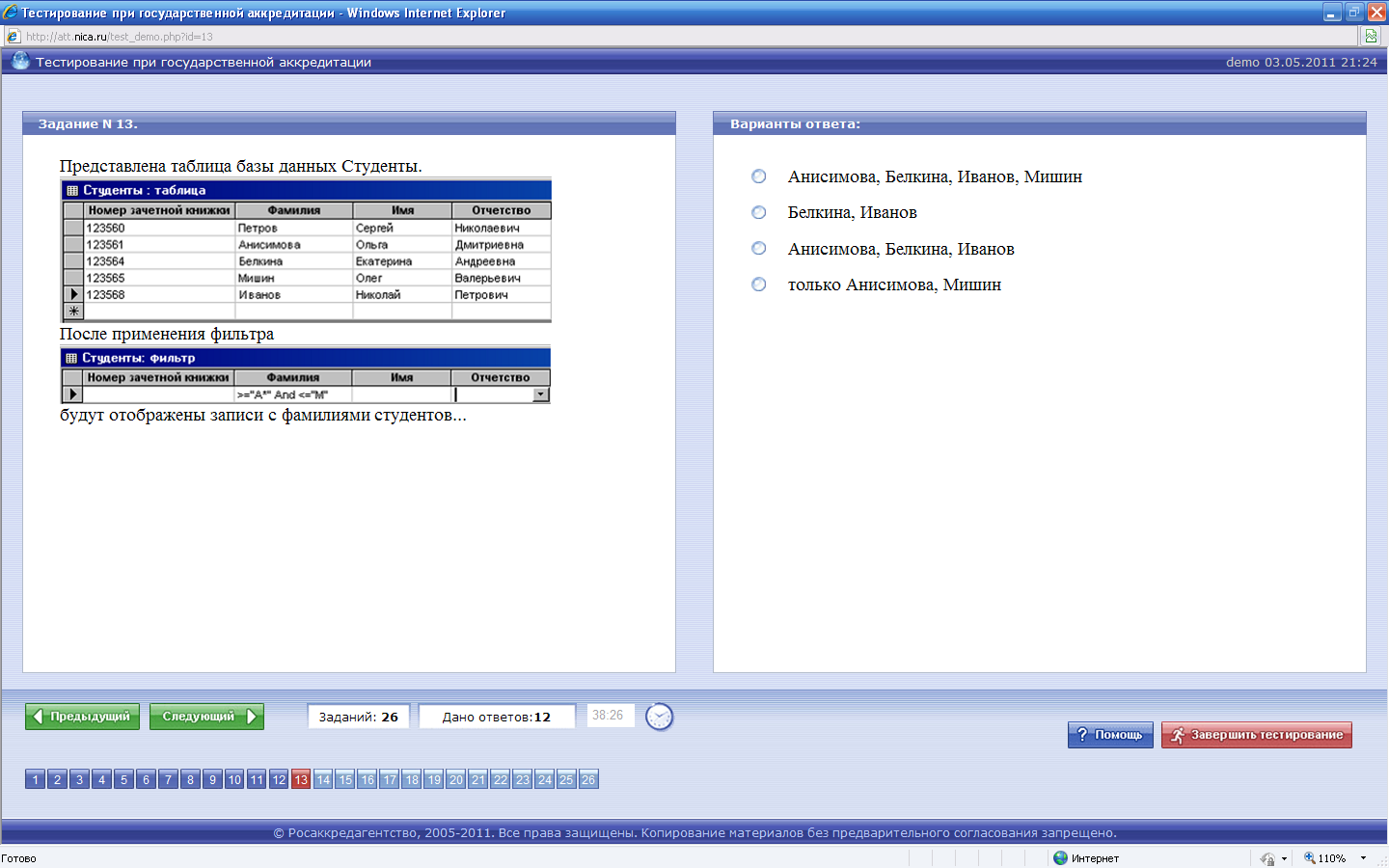The height and width of the screenshot is (868, 1389).
Task: Click the Отчество filter dropdown arrow in image
Action: (541, 394)
